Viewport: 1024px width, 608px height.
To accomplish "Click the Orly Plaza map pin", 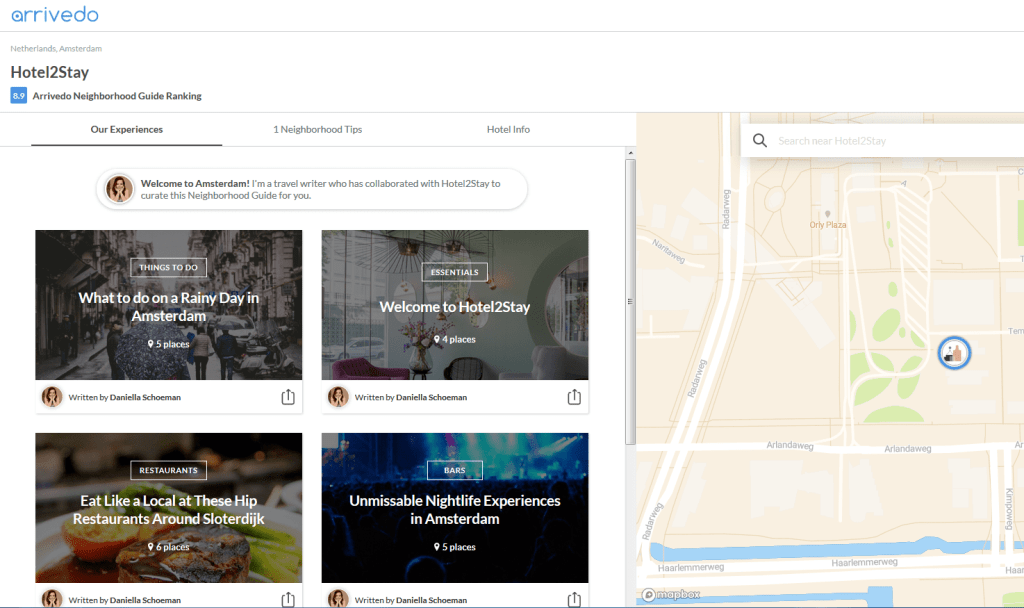I will 827,214.
